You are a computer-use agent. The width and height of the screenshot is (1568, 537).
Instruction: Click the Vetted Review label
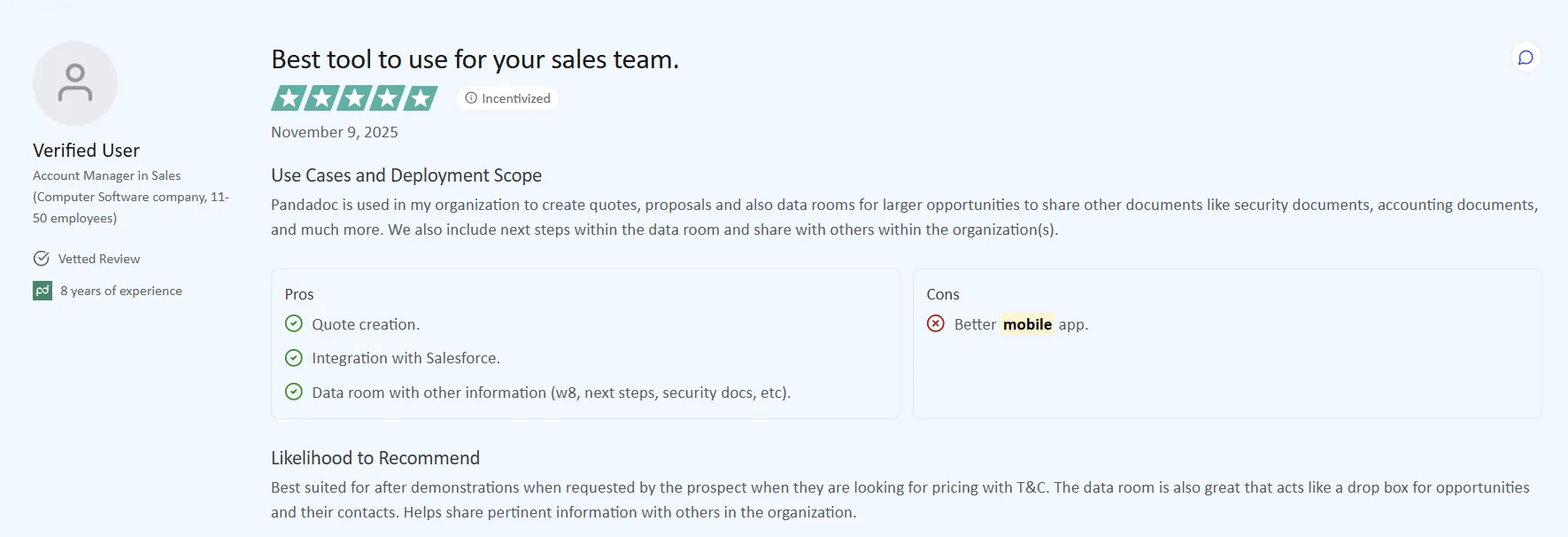(99, 259)
